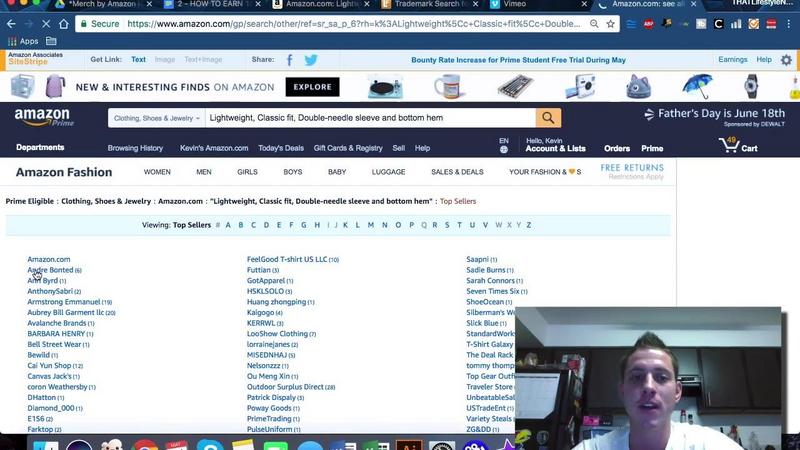800x450 pixels.
Task: Expand the Departments menu
Action: coord(40,147)
